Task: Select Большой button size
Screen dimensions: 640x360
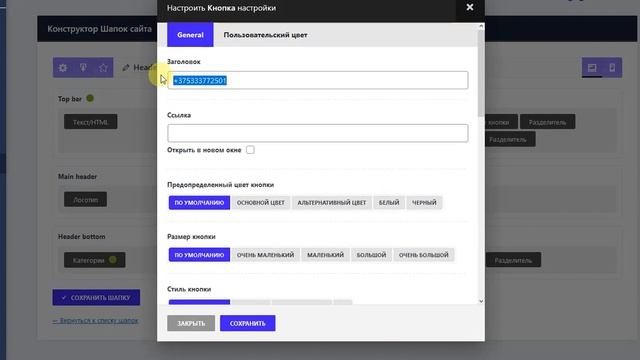Action: (x=371, y=255)
